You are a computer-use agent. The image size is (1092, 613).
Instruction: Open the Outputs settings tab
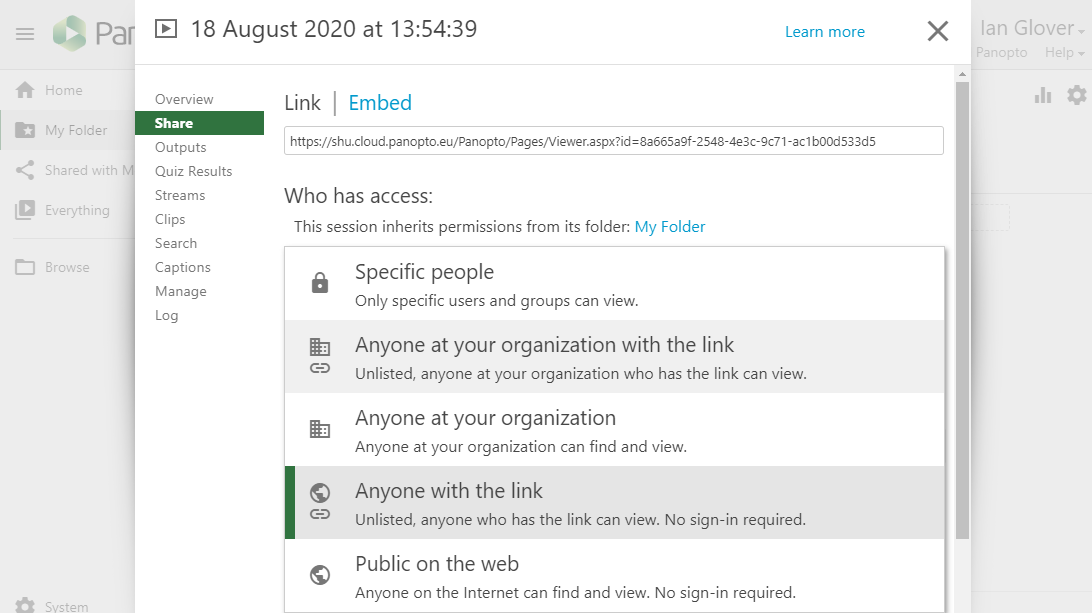pyautogui.click(x=181, y=148)
